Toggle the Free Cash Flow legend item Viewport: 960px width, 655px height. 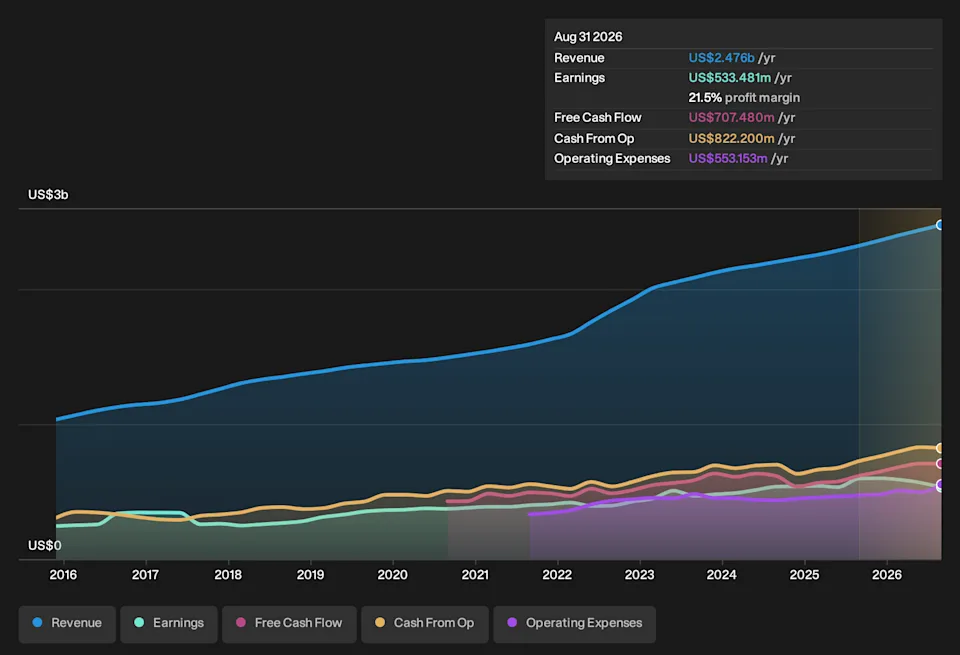click(289, 624)
